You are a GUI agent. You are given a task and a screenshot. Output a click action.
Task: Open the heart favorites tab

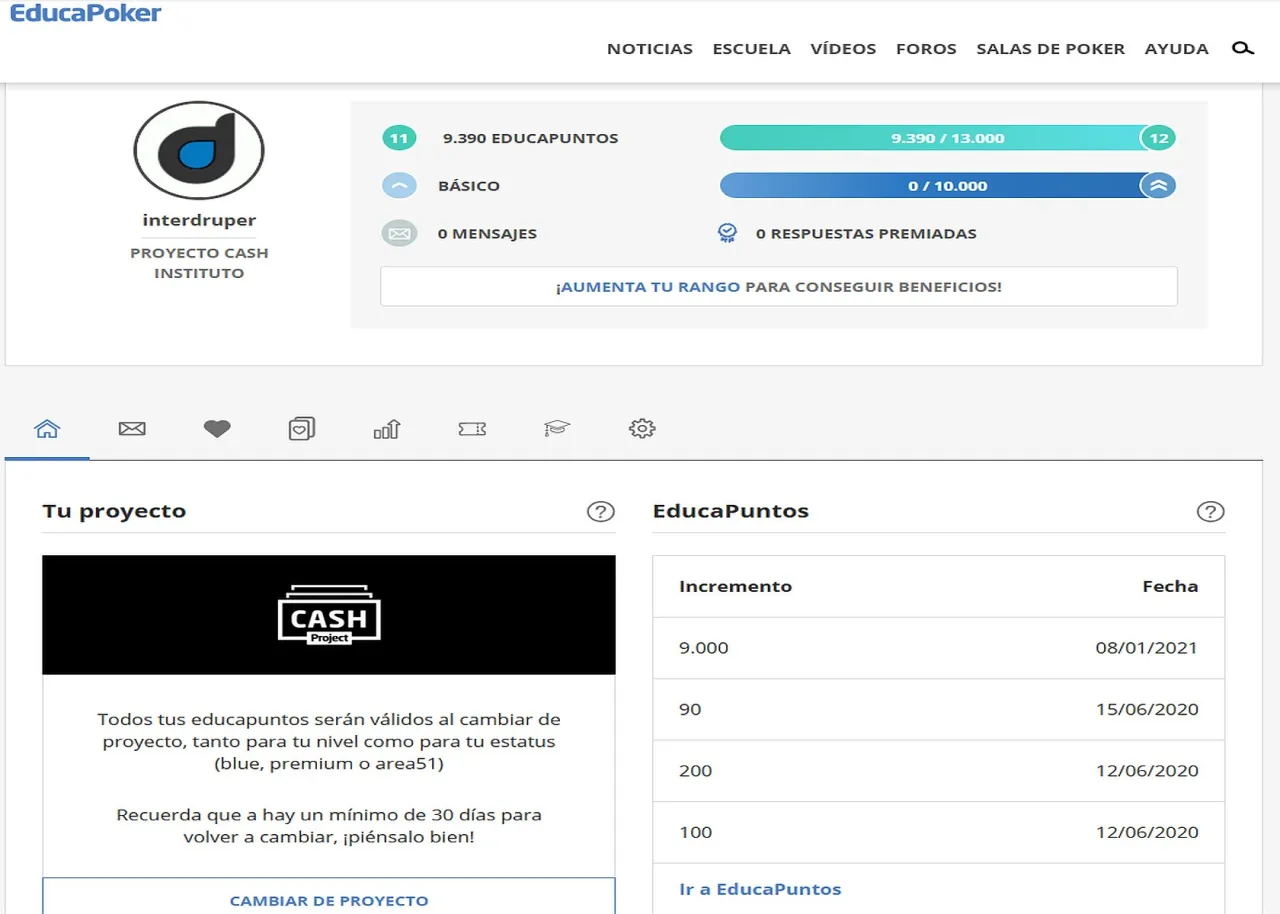217,429
